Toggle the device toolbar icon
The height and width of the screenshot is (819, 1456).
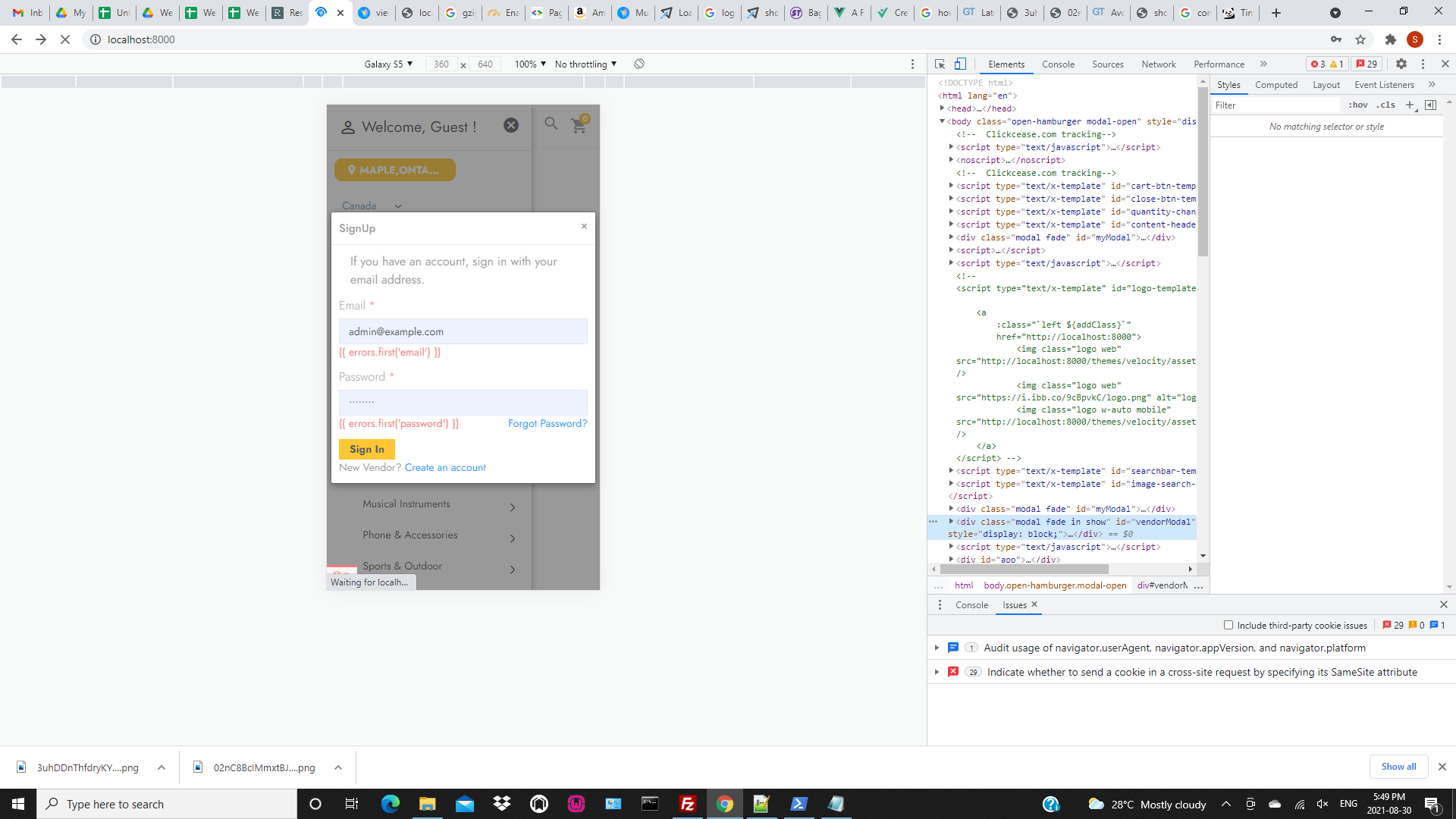point(960,64)
